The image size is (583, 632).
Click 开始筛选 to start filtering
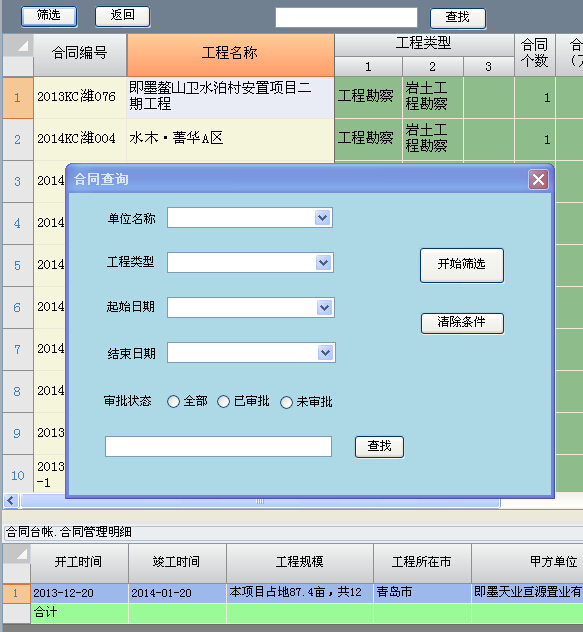pyautogui.click(x=462, y=265)
